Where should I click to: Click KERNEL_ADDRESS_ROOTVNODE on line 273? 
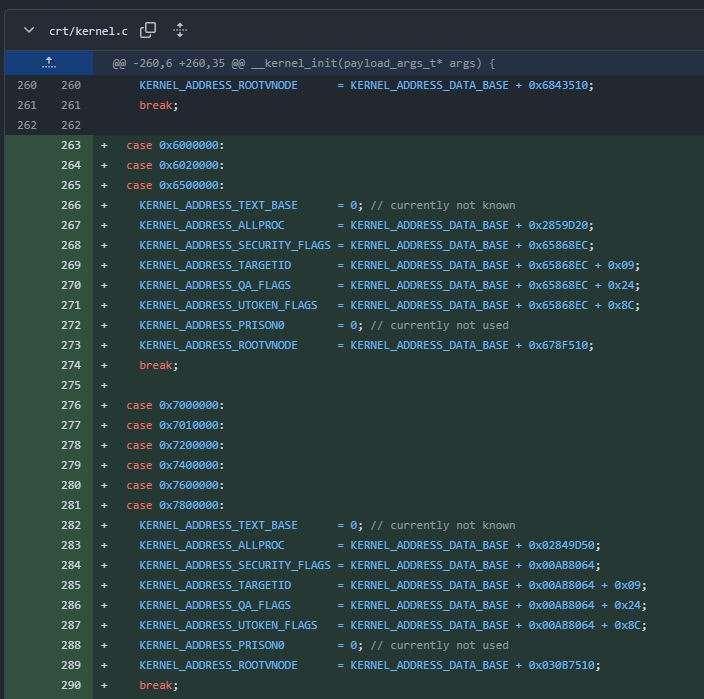[218, 345]
